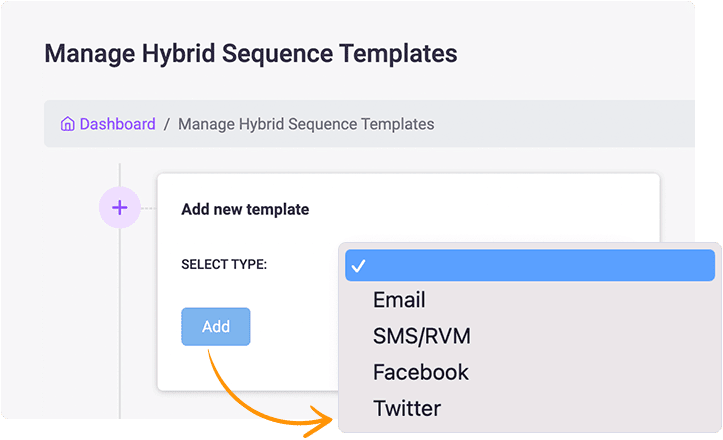Screen dimensions: 723x440
Task: Click the empty right side of the breadcrumb bar
Action: [580, 125]
